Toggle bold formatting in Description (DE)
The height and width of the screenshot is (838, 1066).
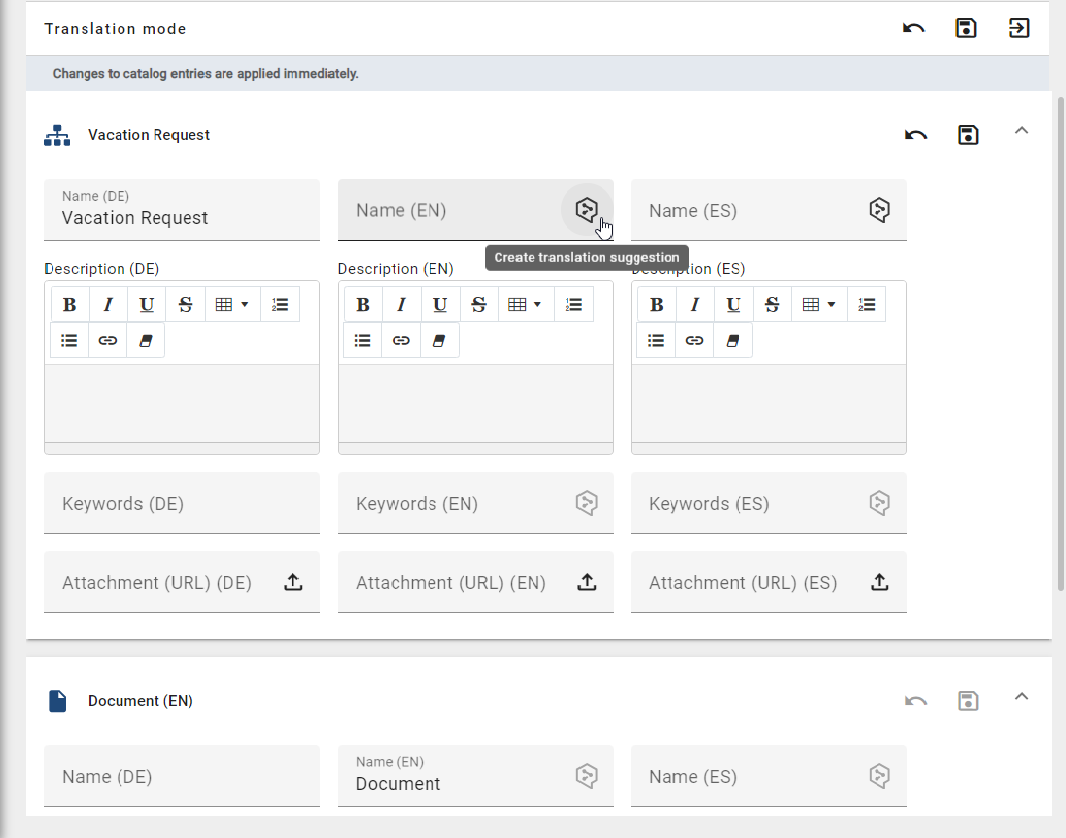click(x=69, y=303)
